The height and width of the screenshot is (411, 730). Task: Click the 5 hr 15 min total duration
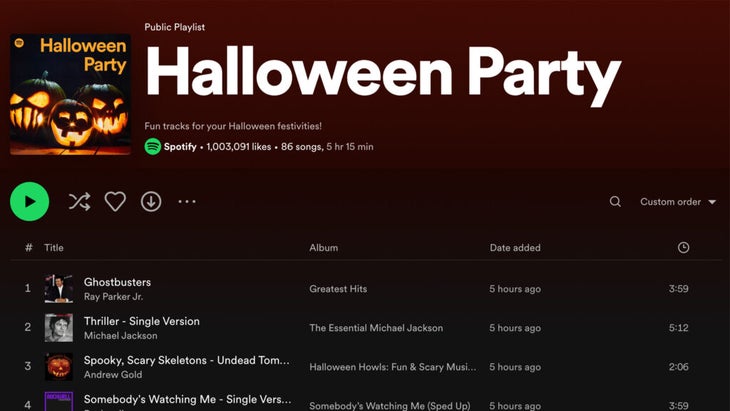350,147
